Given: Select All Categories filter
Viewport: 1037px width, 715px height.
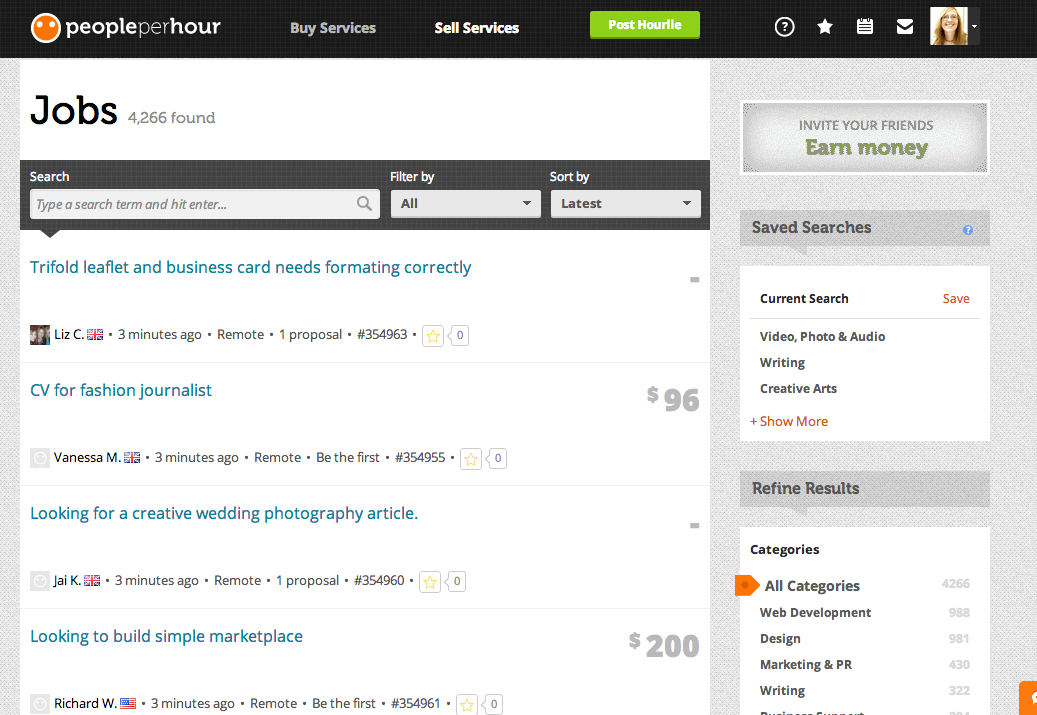Looking at the screenshot, I should point(812,585).
